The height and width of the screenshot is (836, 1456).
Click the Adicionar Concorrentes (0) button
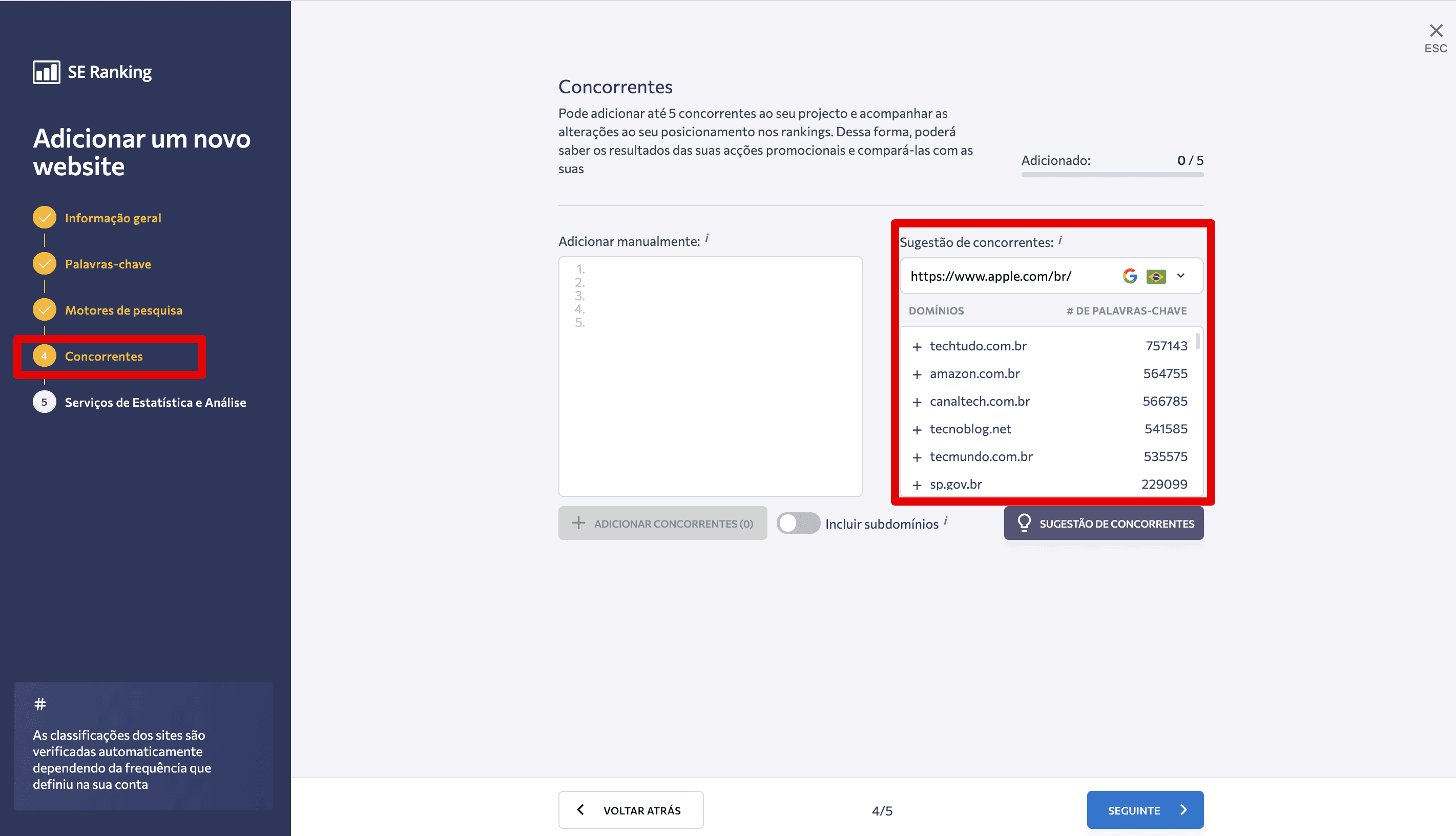662,523
